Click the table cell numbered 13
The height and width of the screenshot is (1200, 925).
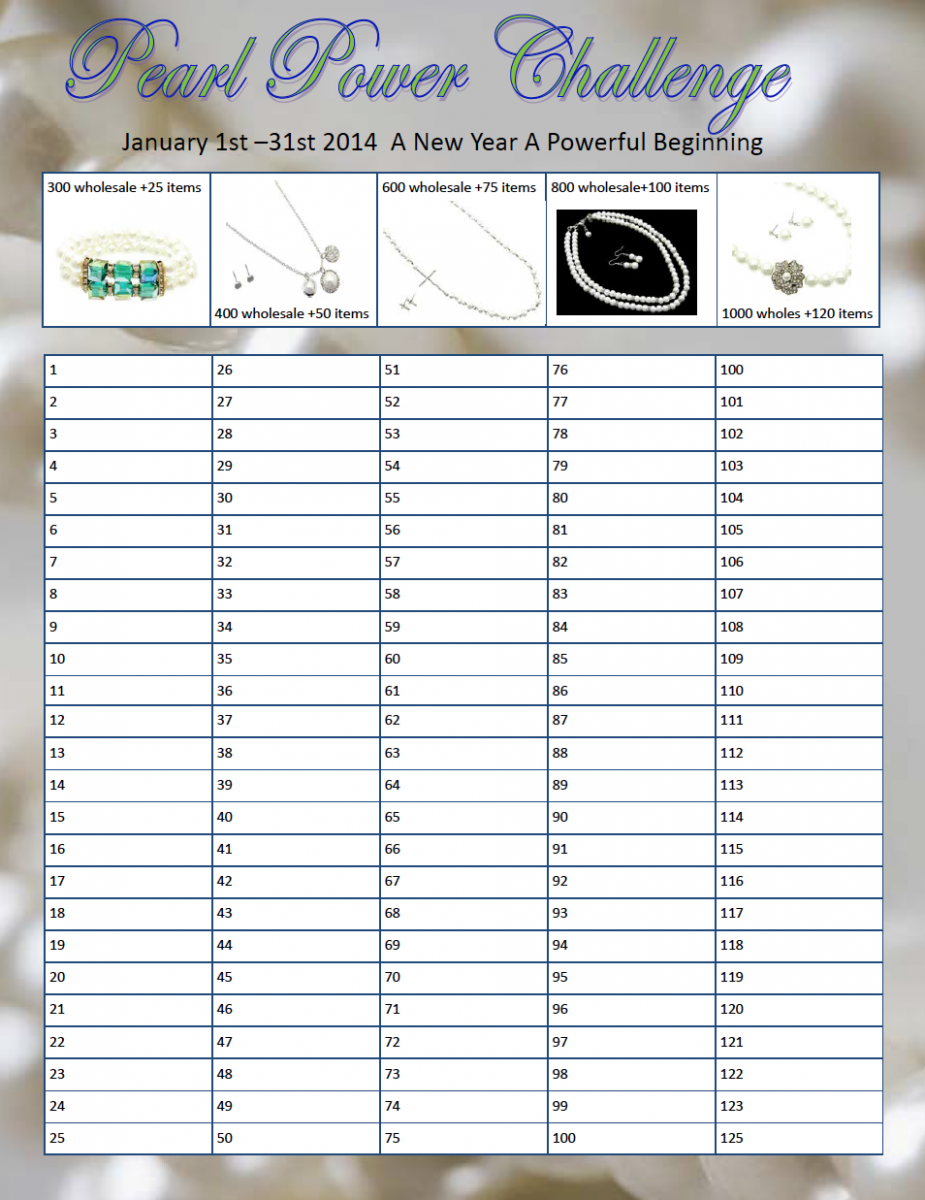tap(127, 754)
